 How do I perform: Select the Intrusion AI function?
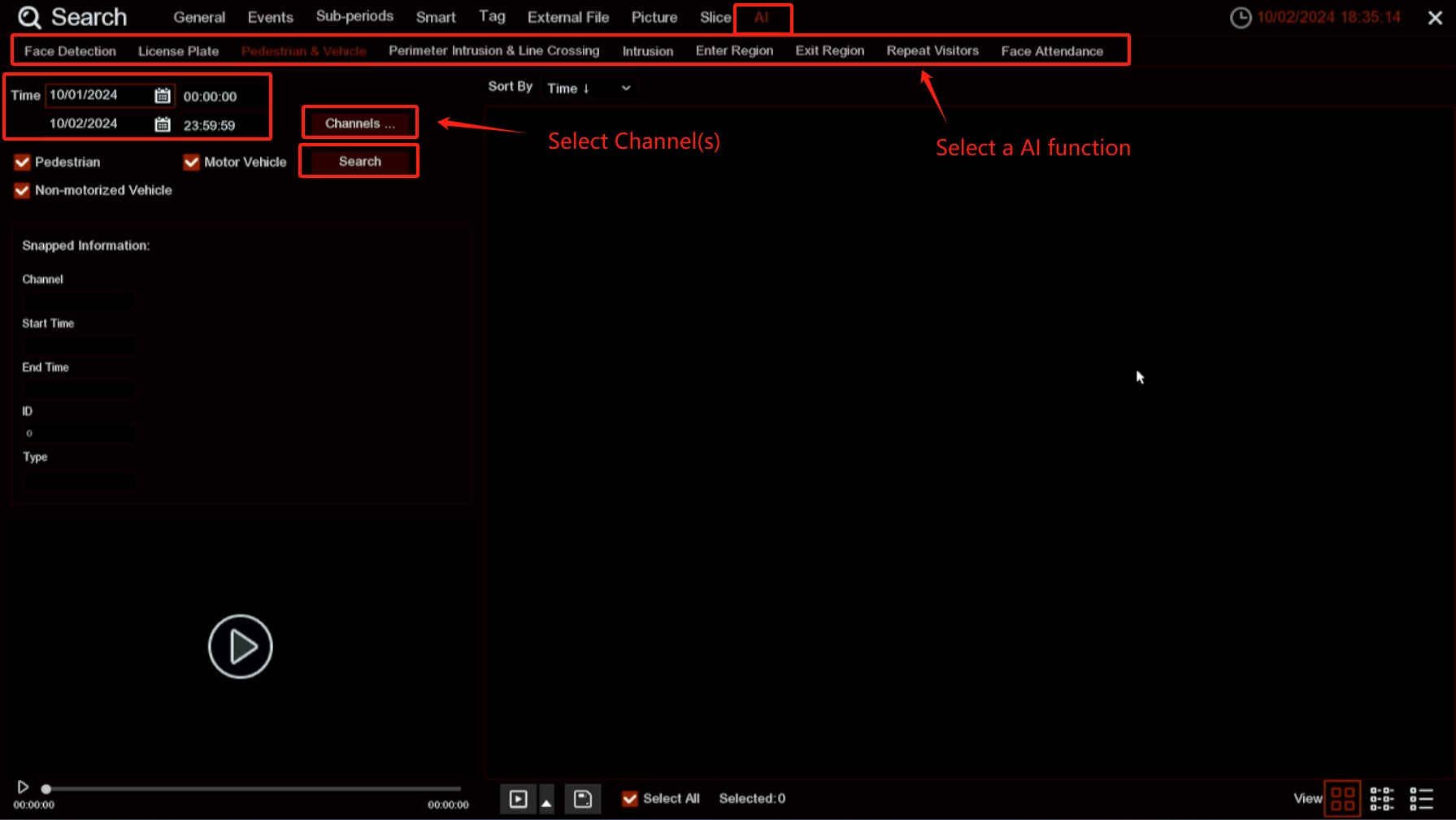pyautogui.click(x=648, y=51)
